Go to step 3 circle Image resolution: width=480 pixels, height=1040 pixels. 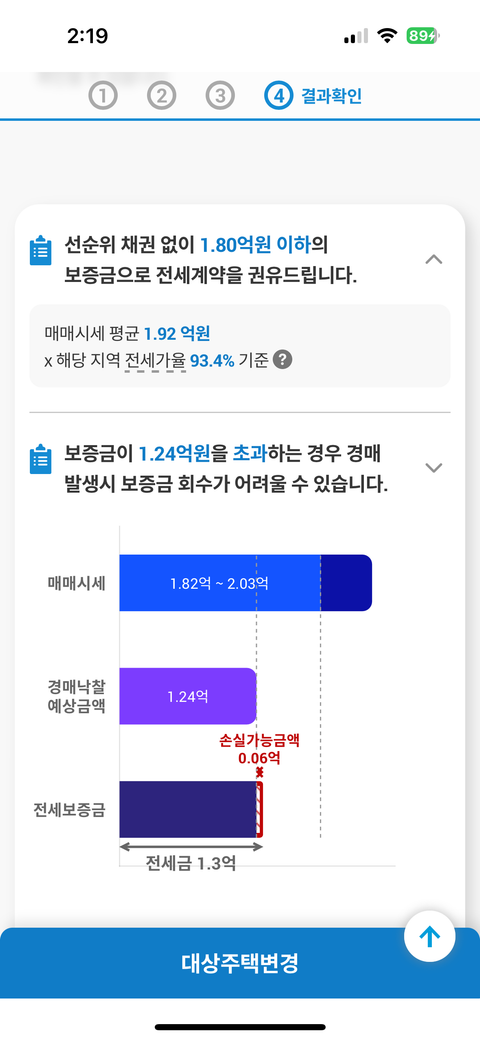(220, 96)
